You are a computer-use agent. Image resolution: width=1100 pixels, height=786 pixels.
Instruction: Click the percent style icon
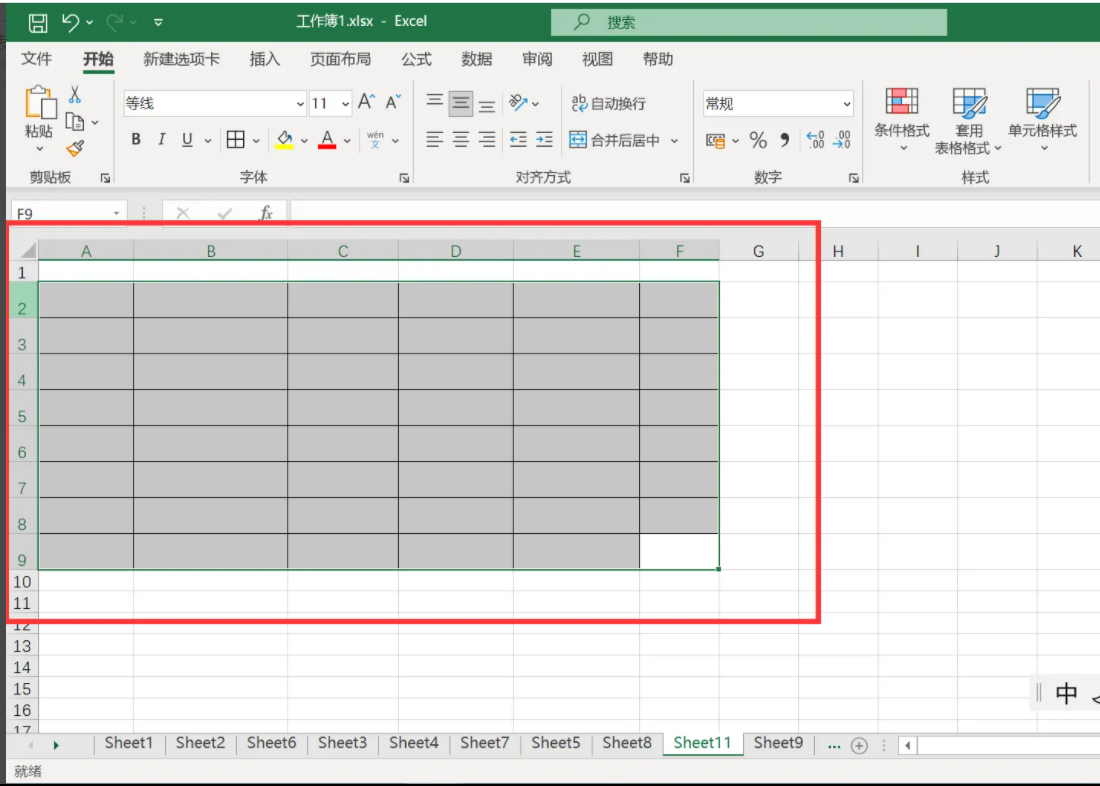pos(758,140)
